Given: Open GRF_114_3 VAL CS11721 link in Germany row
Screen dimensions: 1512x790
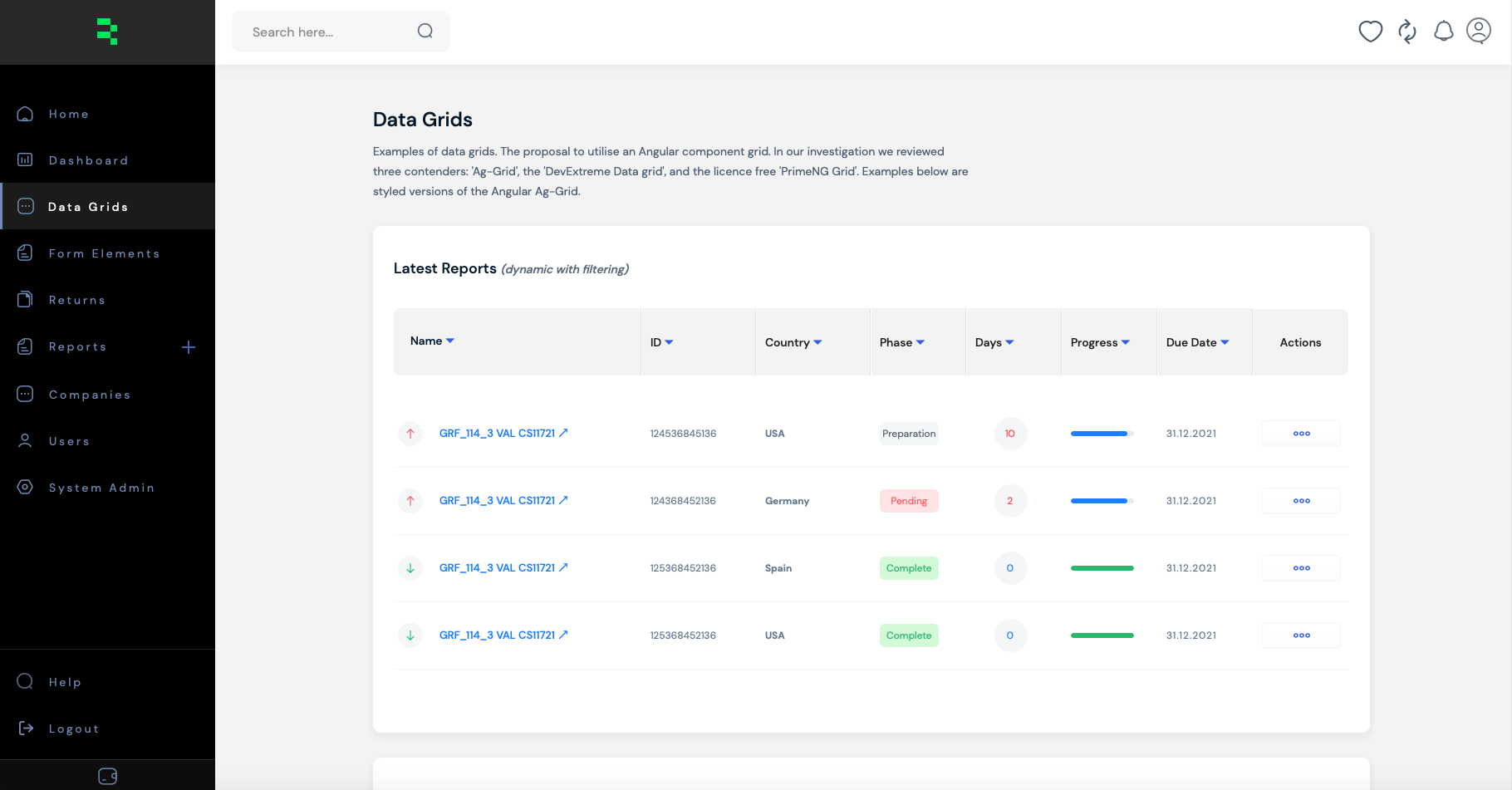Looking at the screenshot, I should click(x=503, y=501).
